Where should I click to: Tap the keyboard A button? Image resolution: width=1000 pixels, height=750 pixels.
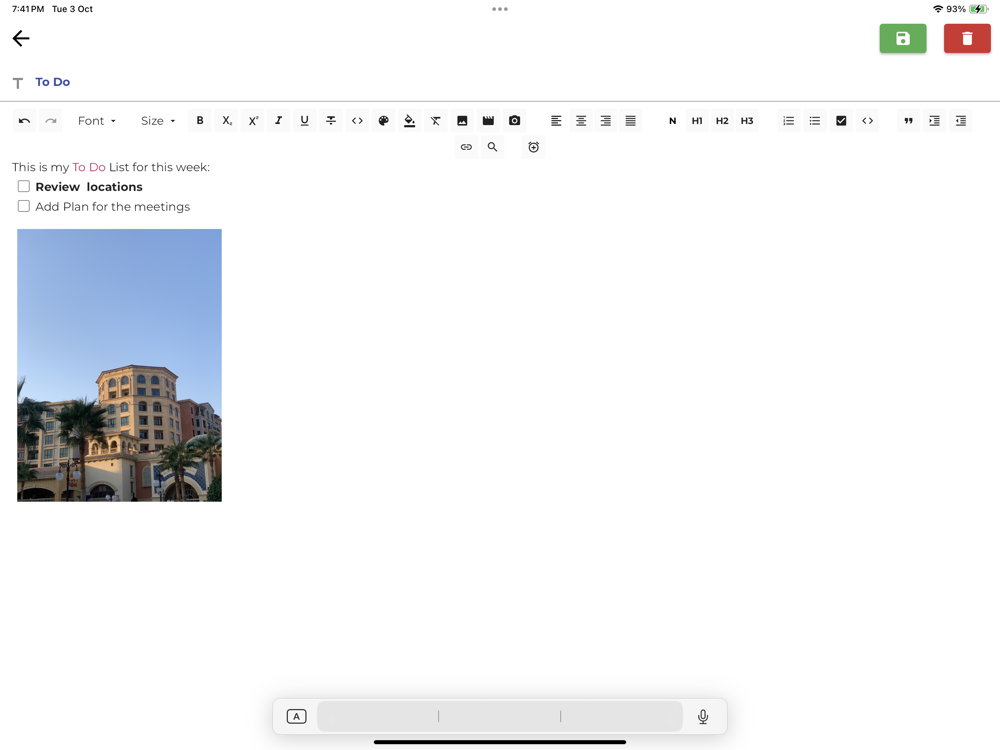tap(297, 716)
